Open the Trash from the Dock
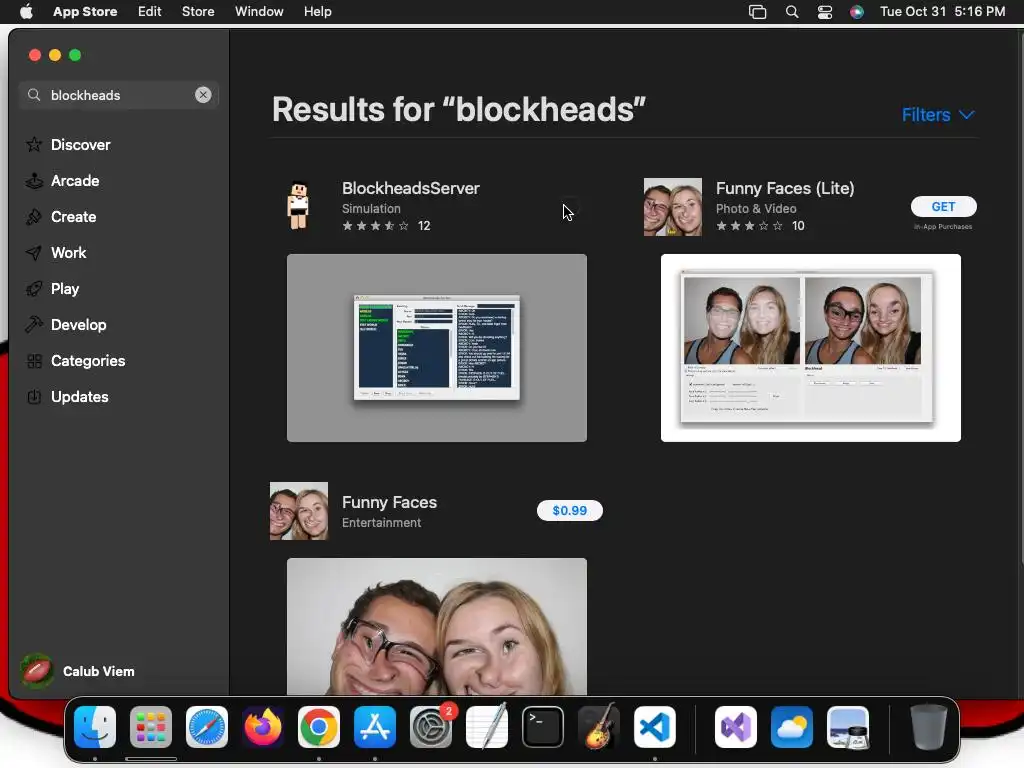The height and width of the screenshot is (768, 1024). point(929,727)
